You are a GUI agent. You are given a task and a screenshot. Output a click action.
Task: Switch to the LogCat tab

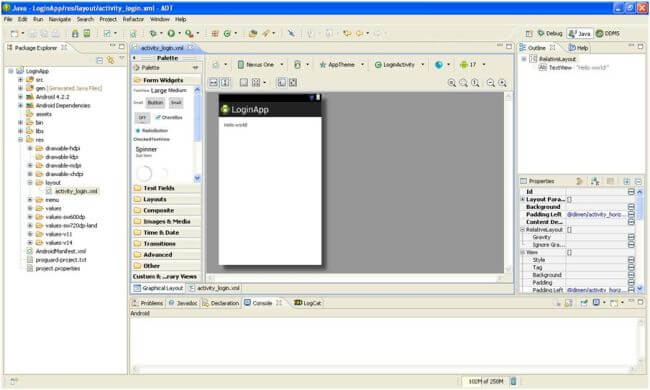point(308,303)
